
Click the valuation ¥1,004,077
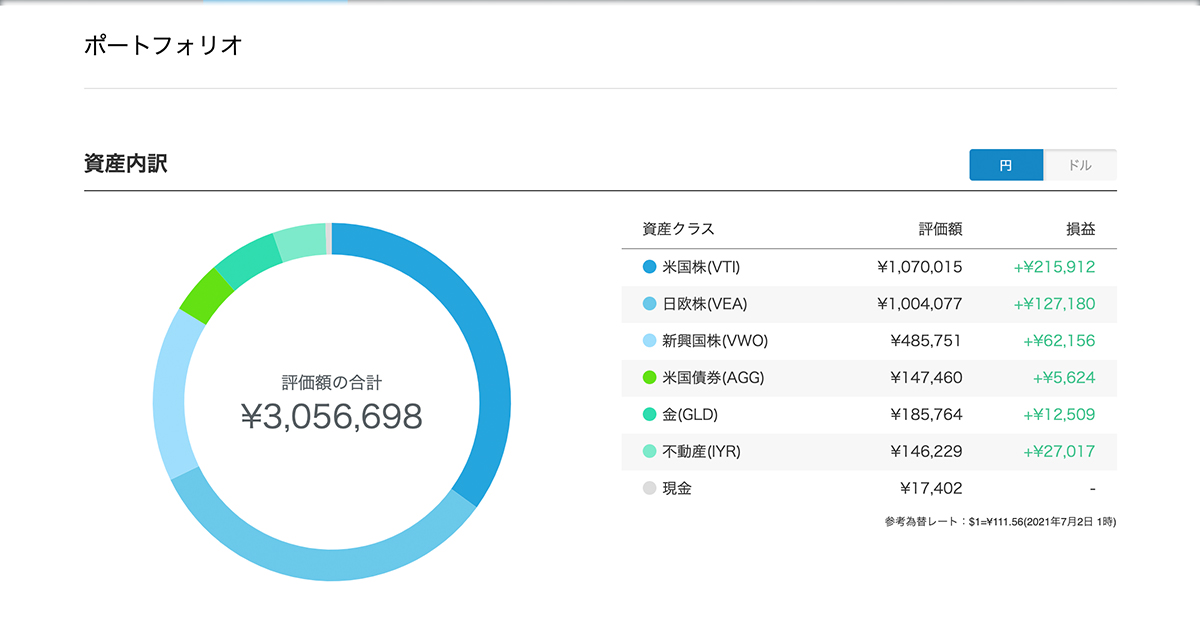(x=919, y=304)
